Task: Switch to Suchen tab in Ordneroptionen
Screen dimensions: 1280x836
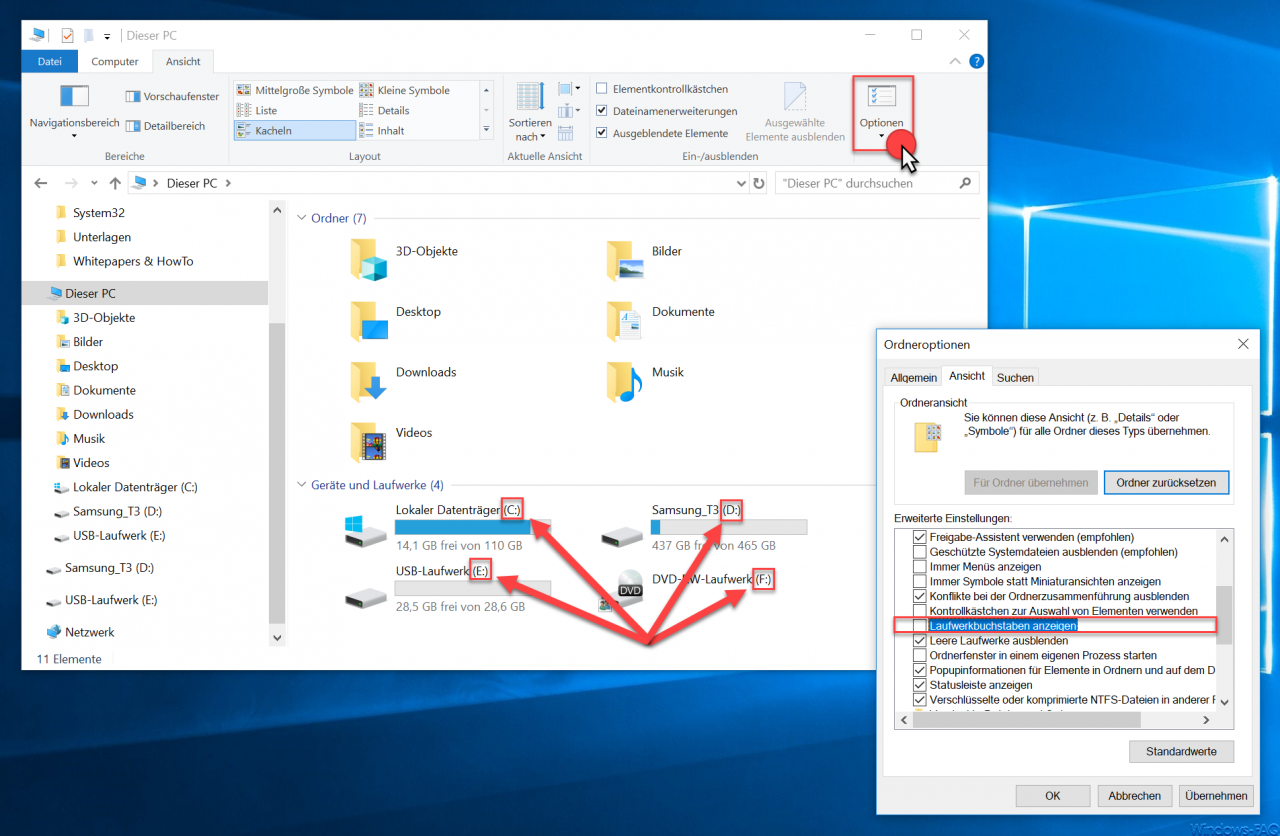Action: (x=1015, y=377)
